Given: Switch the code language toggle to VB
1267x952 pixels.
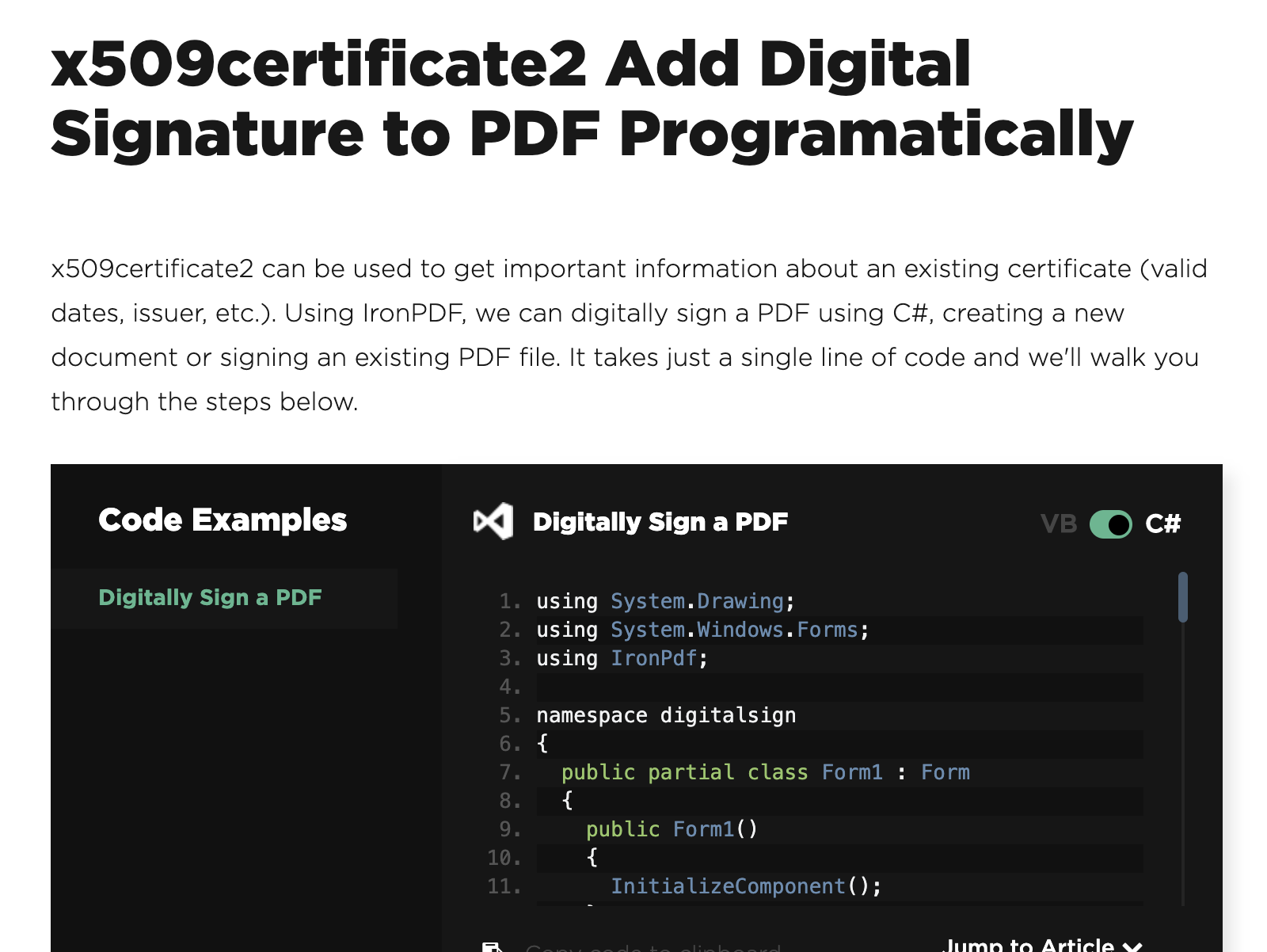Looking at the screenshot, I should point(1112,524).
